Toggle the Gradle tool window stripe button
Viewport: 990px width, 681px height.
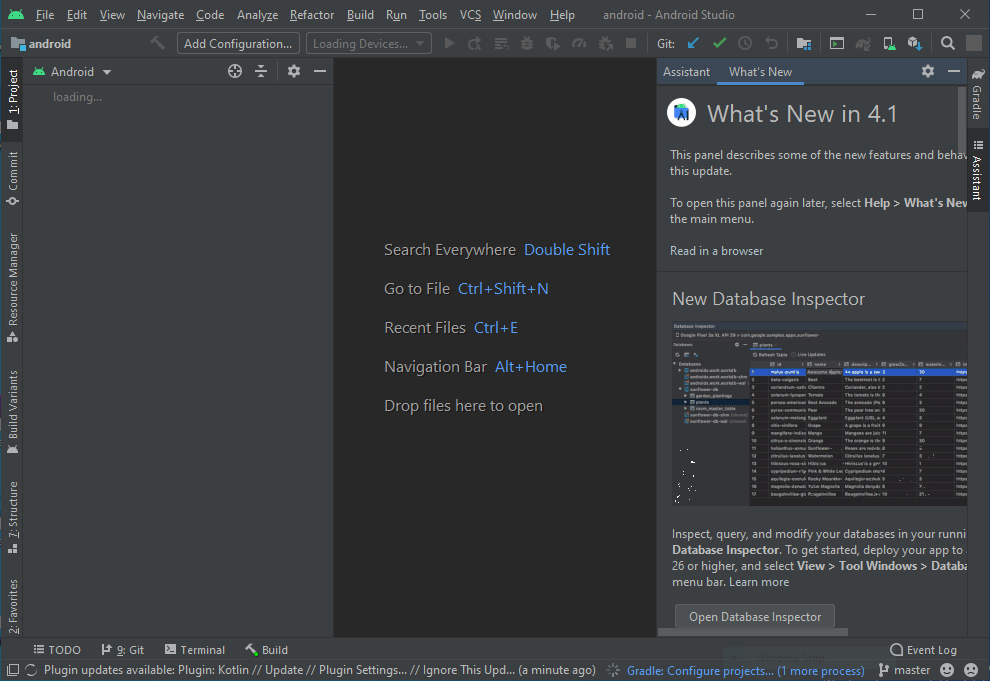click(x=977, y=93)
